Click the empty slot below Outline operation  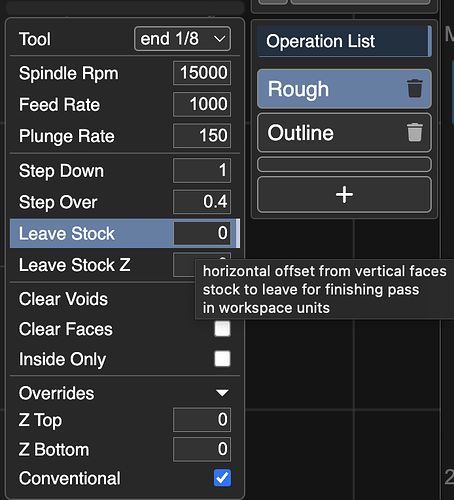point(344,165)
